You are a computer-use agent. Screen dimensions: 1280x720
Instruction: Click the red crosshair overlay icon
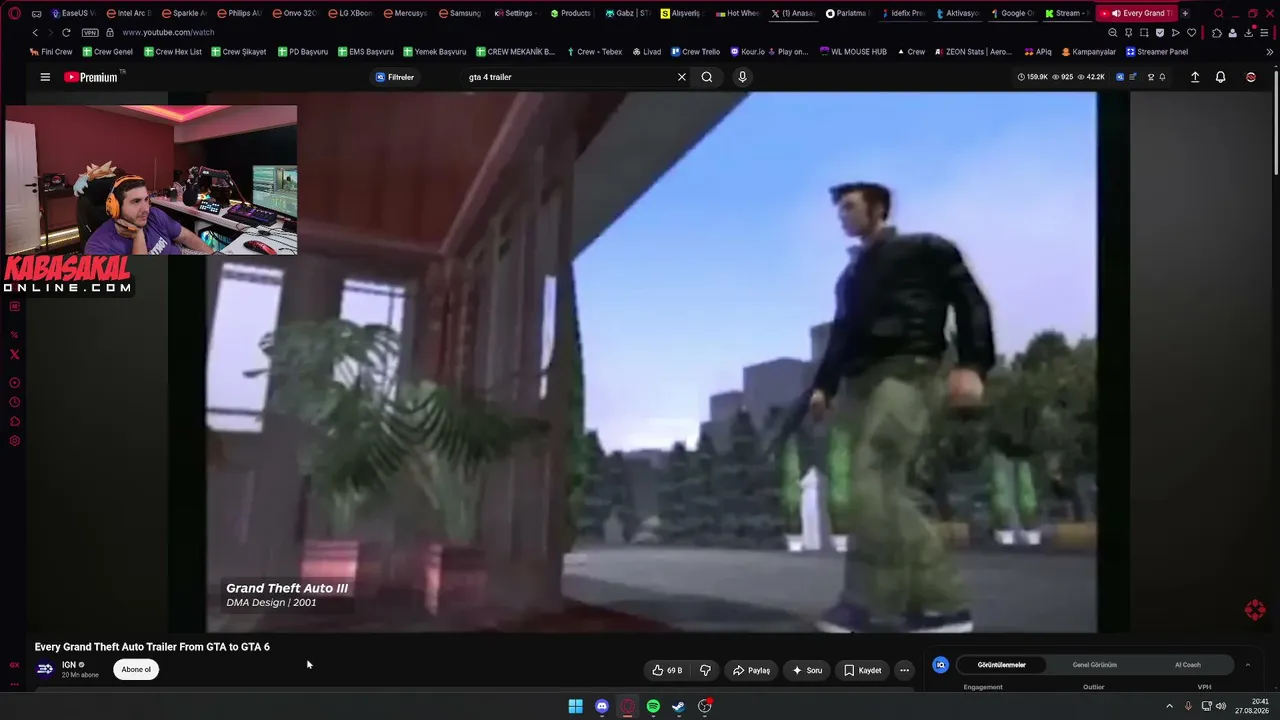pos(1255,610)
